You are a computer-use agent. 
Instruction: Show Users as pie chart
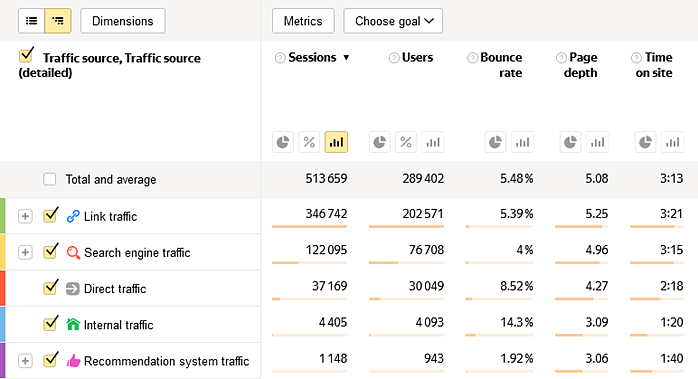(380, 142)
